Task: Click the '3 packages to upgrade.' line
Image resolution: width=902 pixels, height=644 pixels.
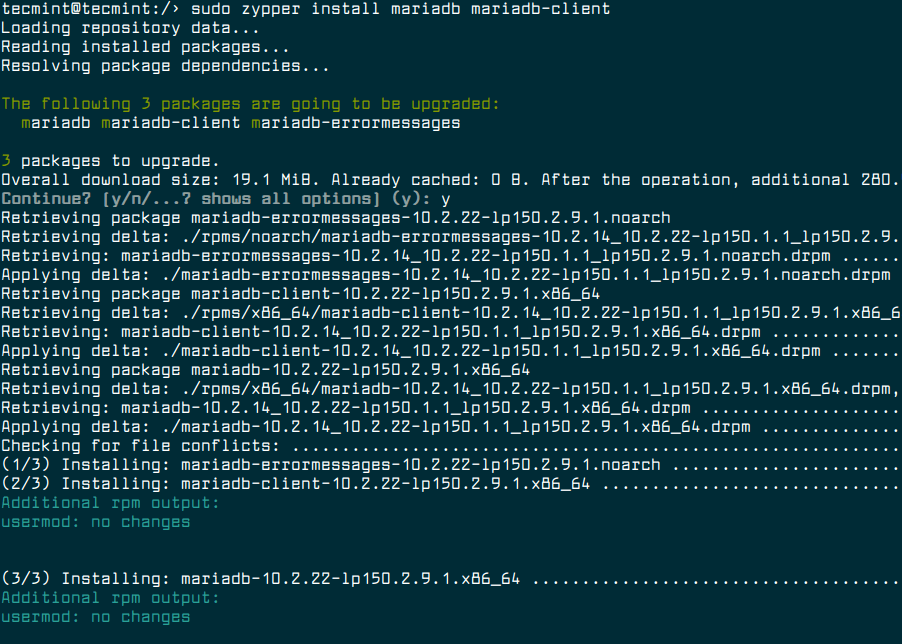Action: [110, 161]
